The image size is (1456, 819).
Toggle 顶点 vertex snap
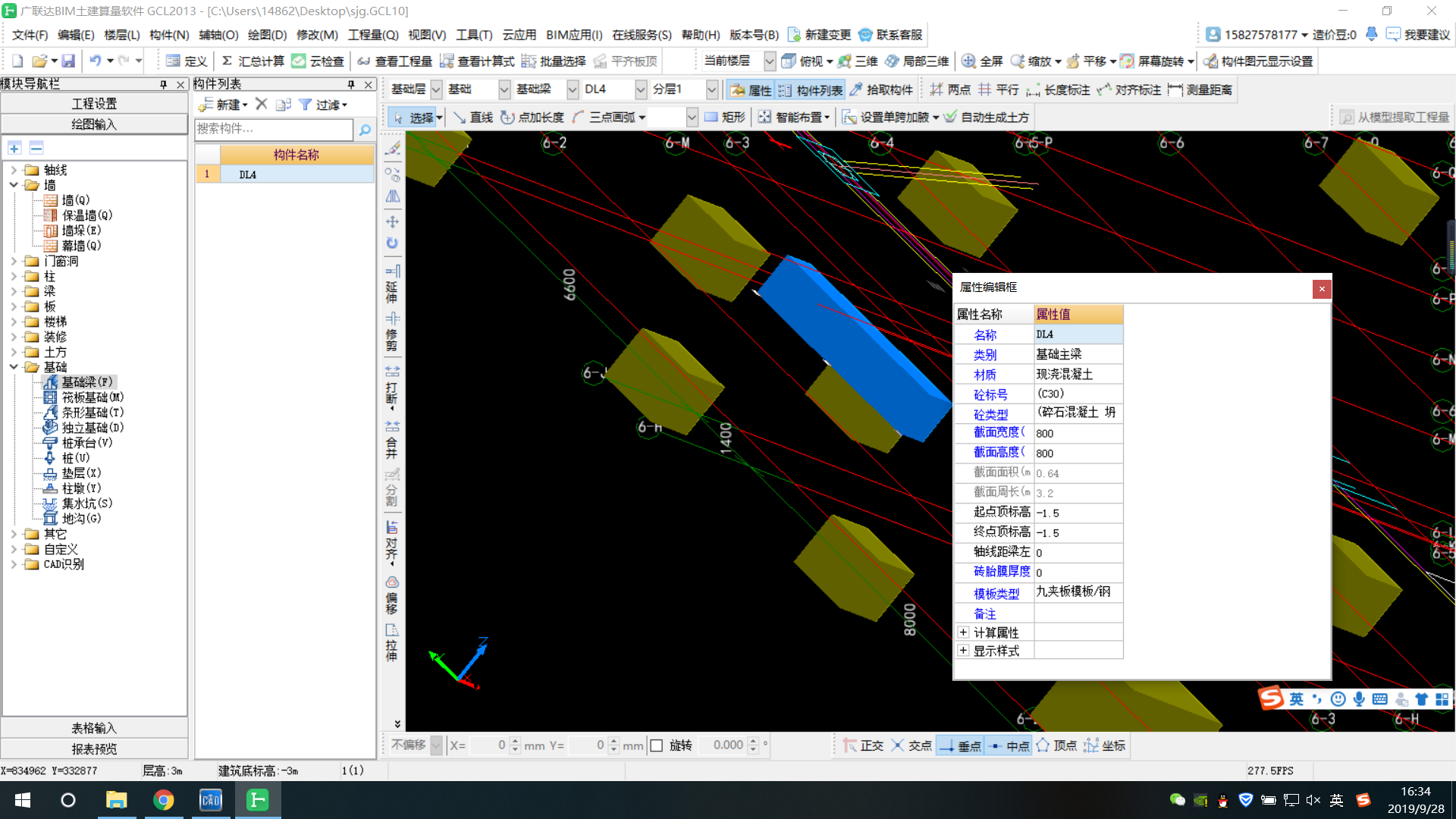[x=1056, y=745]
